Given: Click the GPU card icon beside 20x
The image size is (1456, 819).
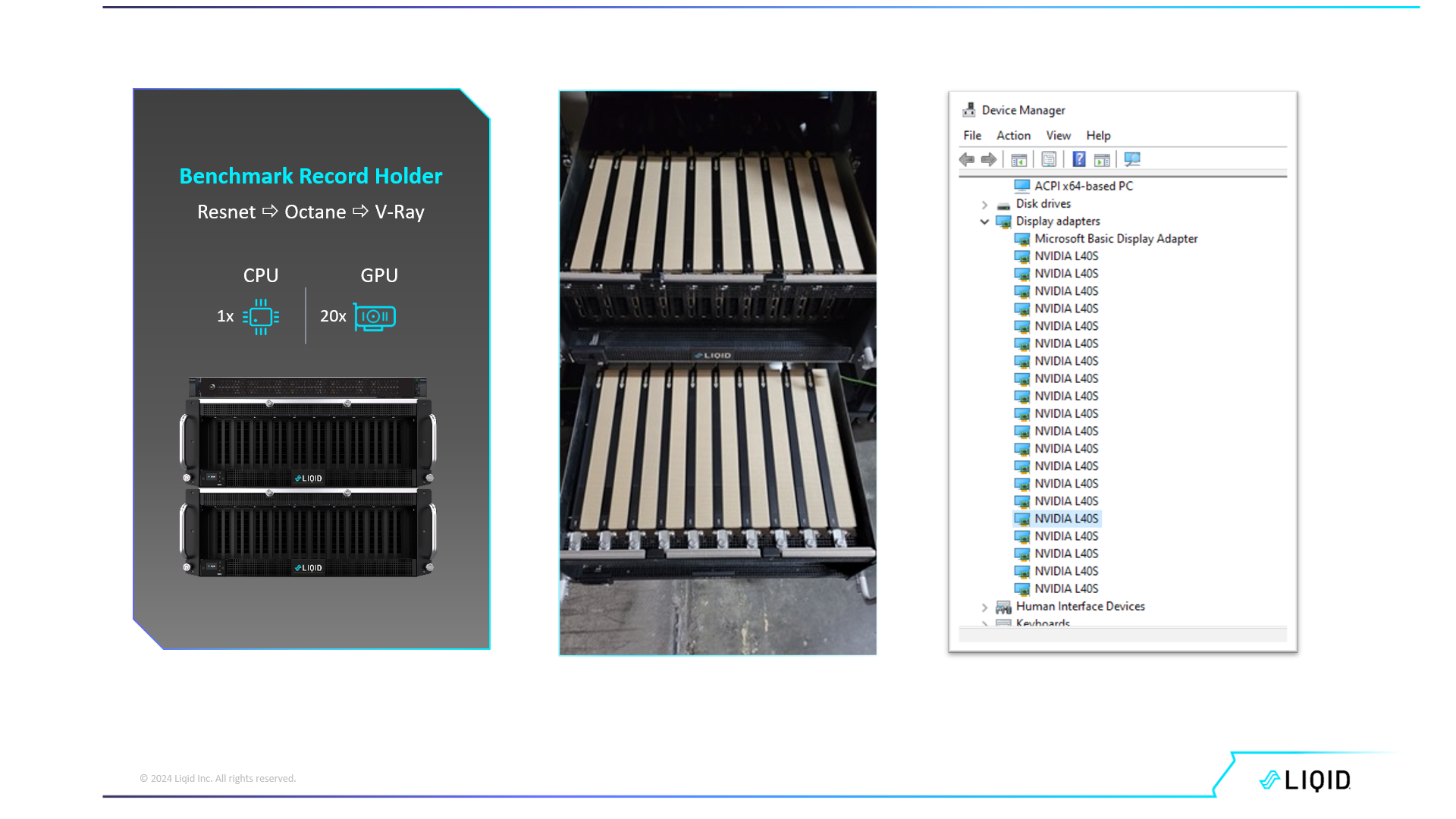Looking at the screenshot, I should tap(375, 317).
